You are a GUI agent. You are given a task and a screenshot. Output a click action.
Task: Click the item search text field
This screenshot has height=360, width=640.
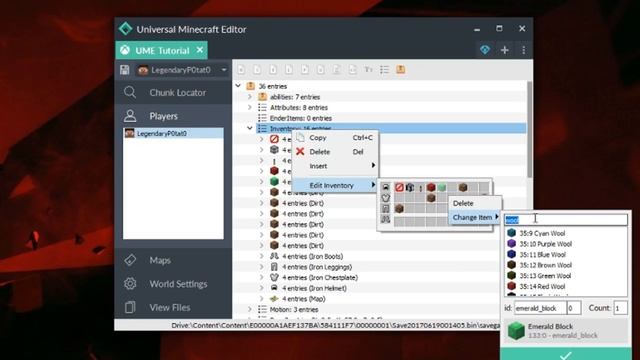click(566, 220)
